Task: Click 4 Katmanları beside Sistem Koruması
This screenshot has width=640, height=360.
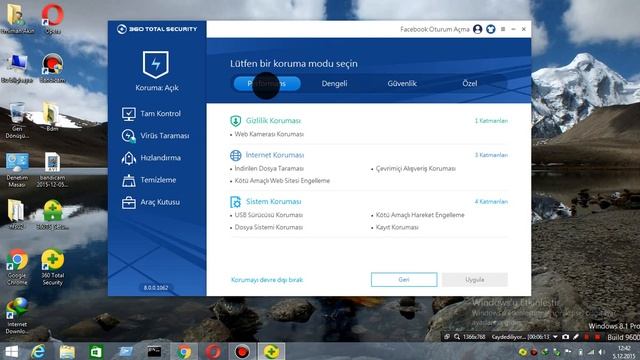Action: pos(491,202)
